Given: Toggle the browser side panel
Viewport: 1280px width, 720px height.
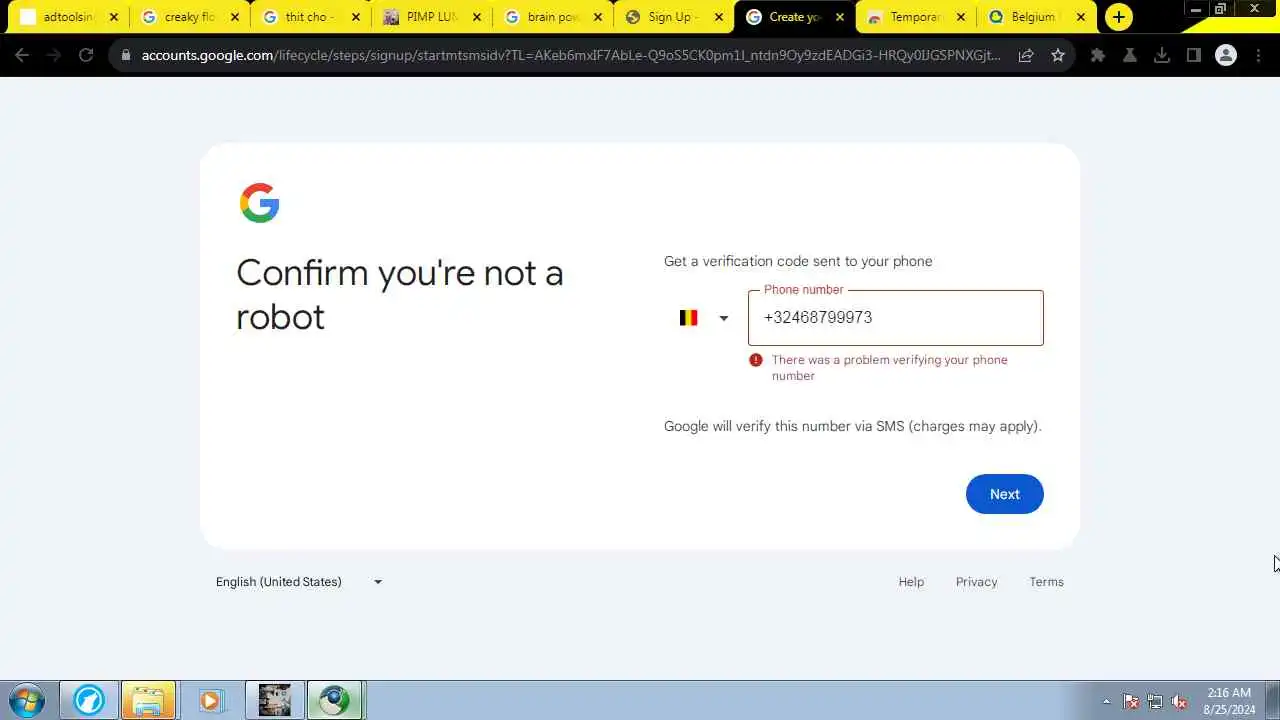Looking at the screenshot, I should 1193,56.
